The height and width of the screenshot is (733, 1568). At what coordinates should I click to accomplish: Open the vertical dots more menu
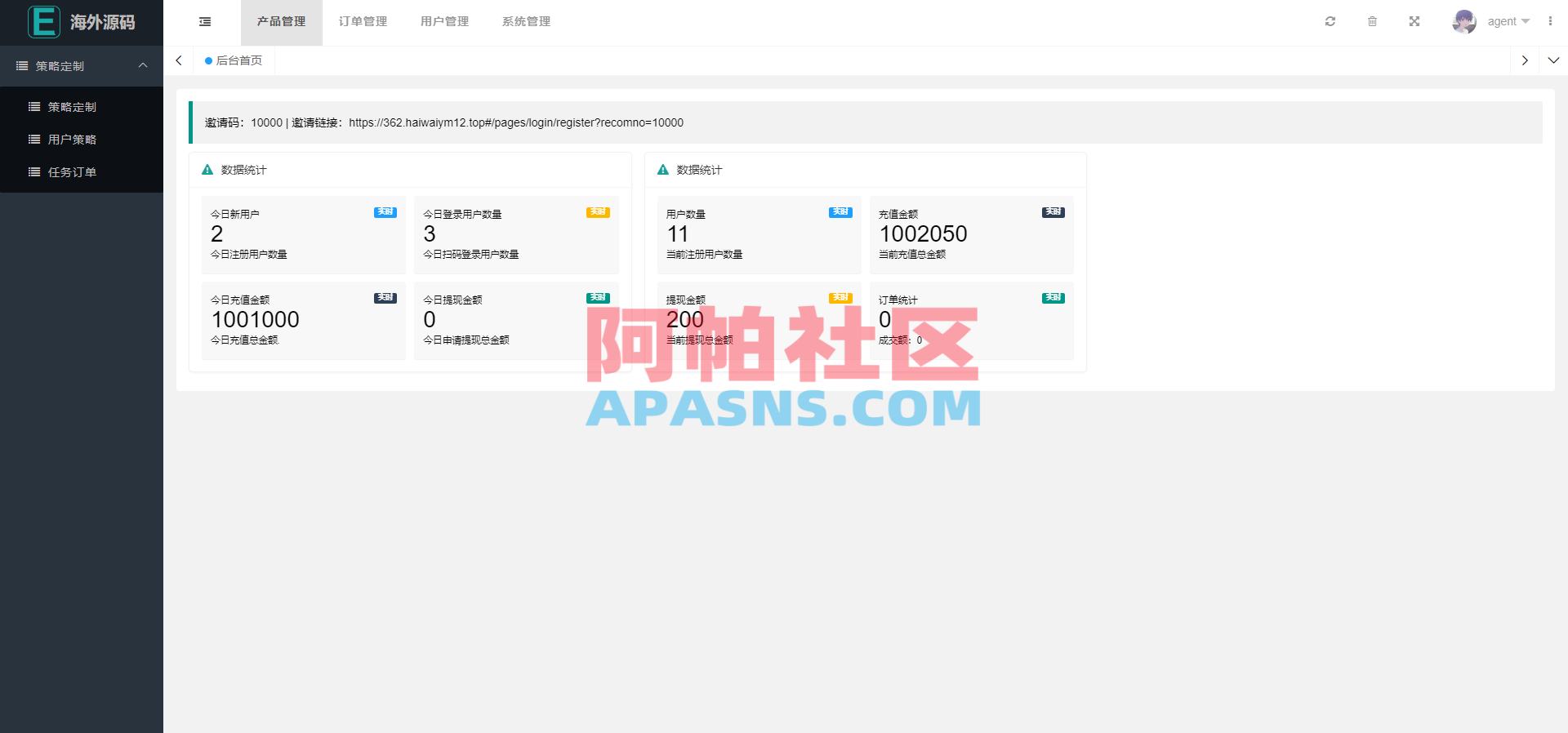pos(1550,21)
